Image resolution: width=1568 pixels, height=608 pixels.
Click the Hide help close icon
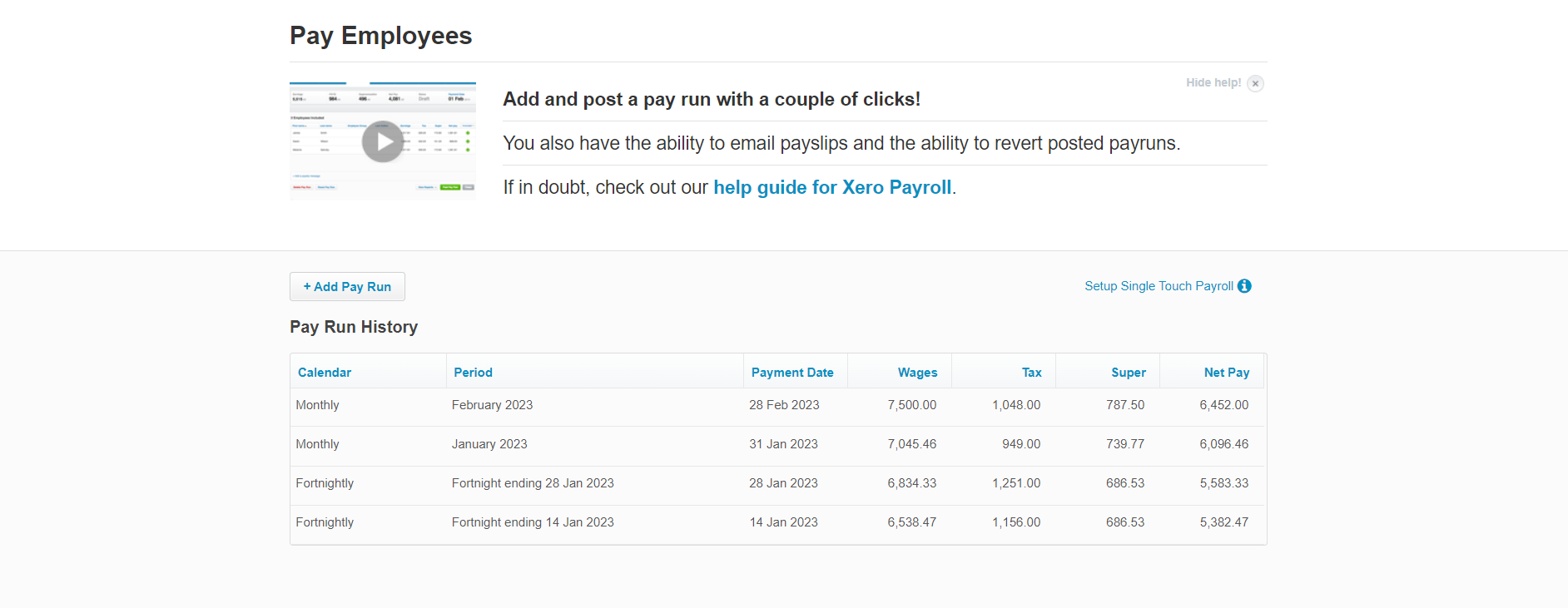tap(1255, 83)
